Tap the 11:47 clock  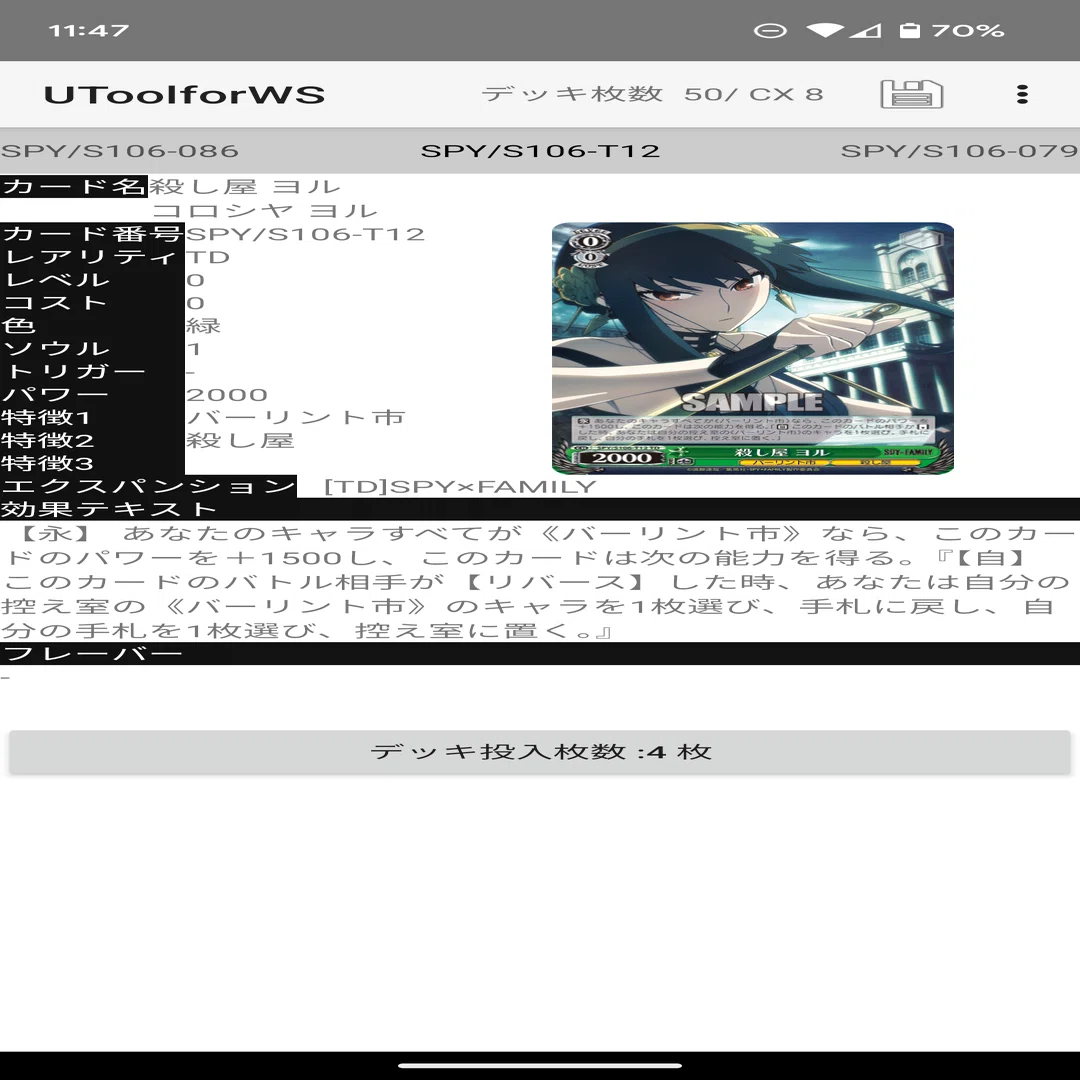[x=88, y=30]
